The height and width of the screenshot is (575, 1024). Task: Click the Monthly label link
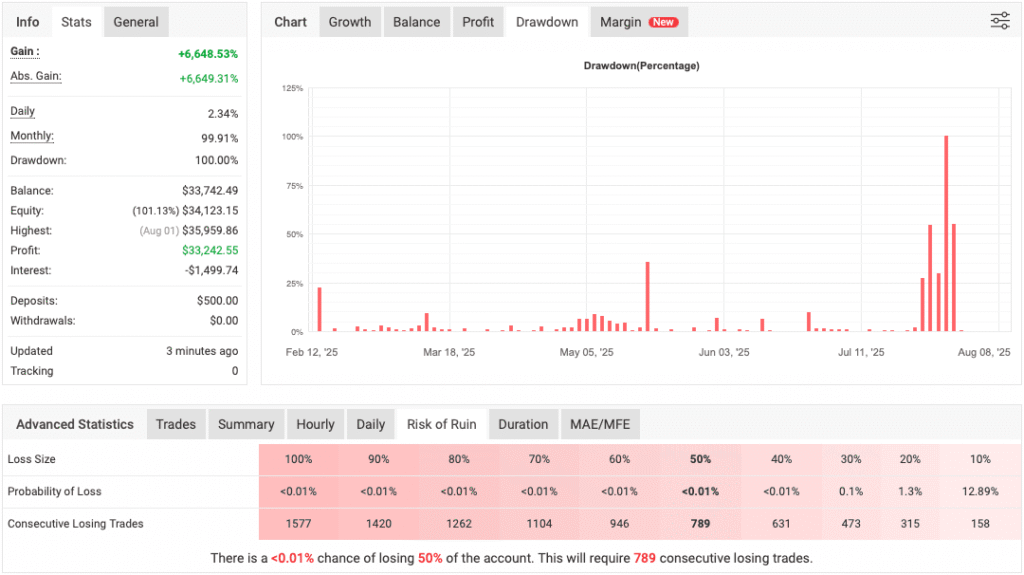[x=32, y=136]
